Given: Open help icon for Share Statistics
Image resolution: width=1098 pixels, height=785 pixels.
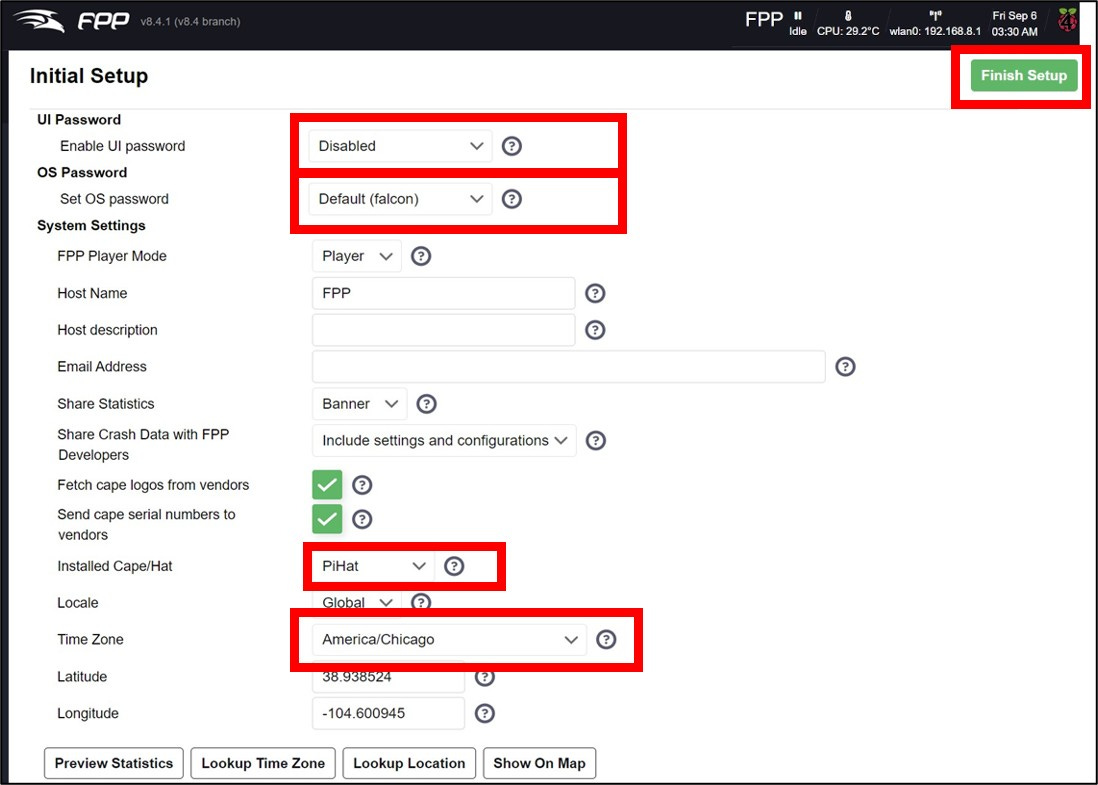Looking at the screenshot, I should (x=426, y=403).
